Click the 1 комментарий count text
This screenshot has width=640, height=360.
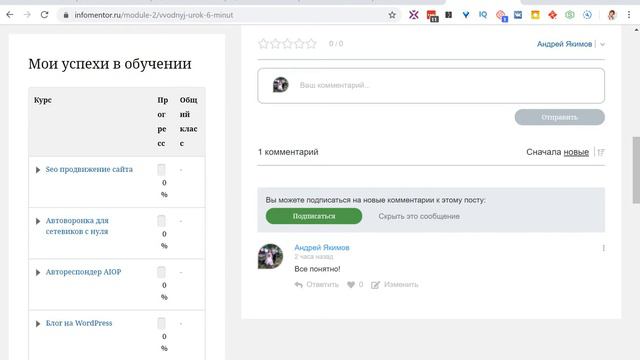(x=288, y=152)
